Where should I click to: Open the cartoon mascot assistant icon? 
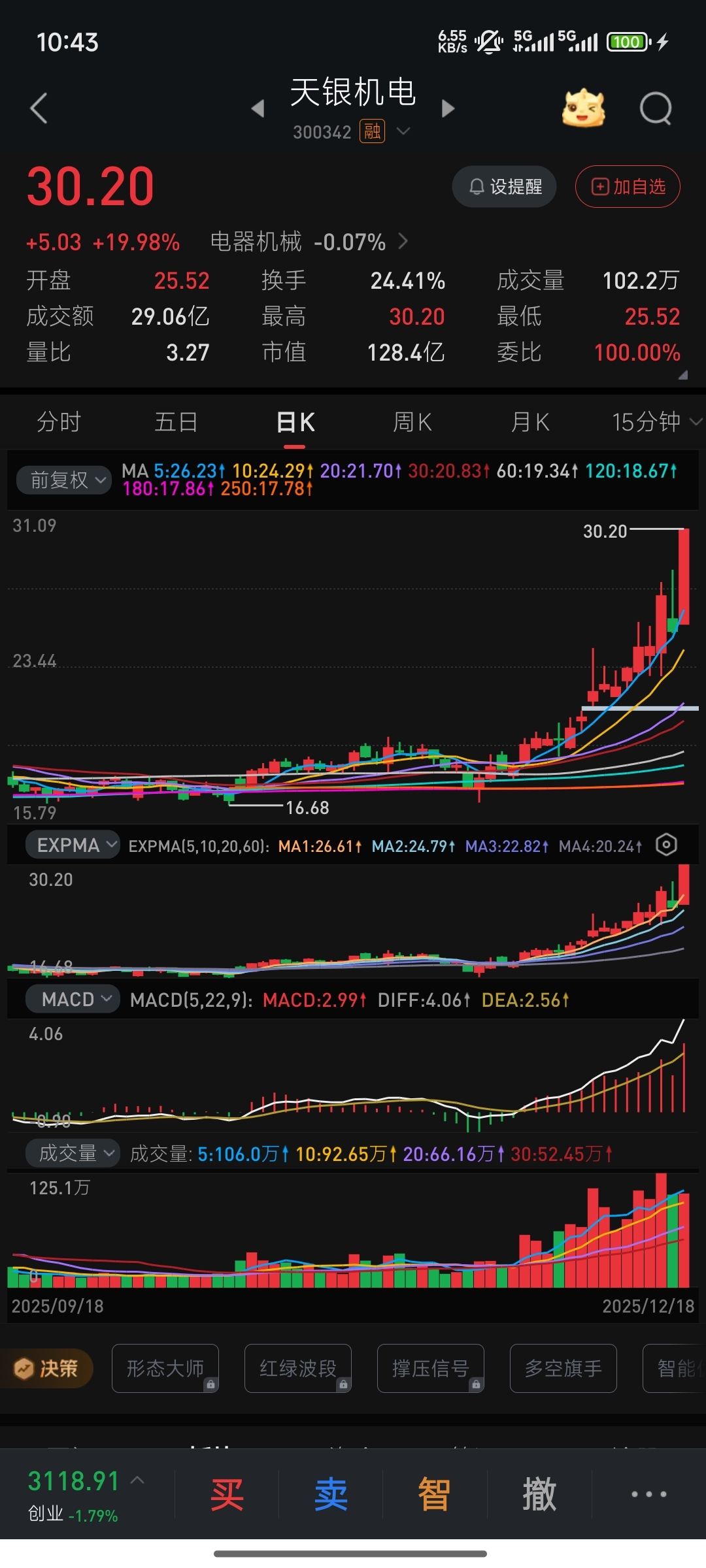coord(583,108)
